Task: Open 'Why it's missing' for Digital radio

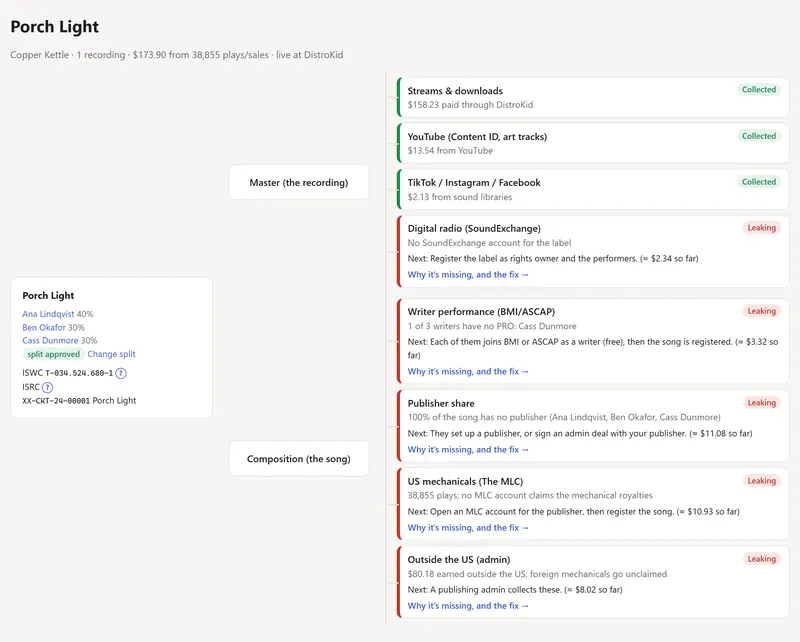Action: tap(468, 275)
